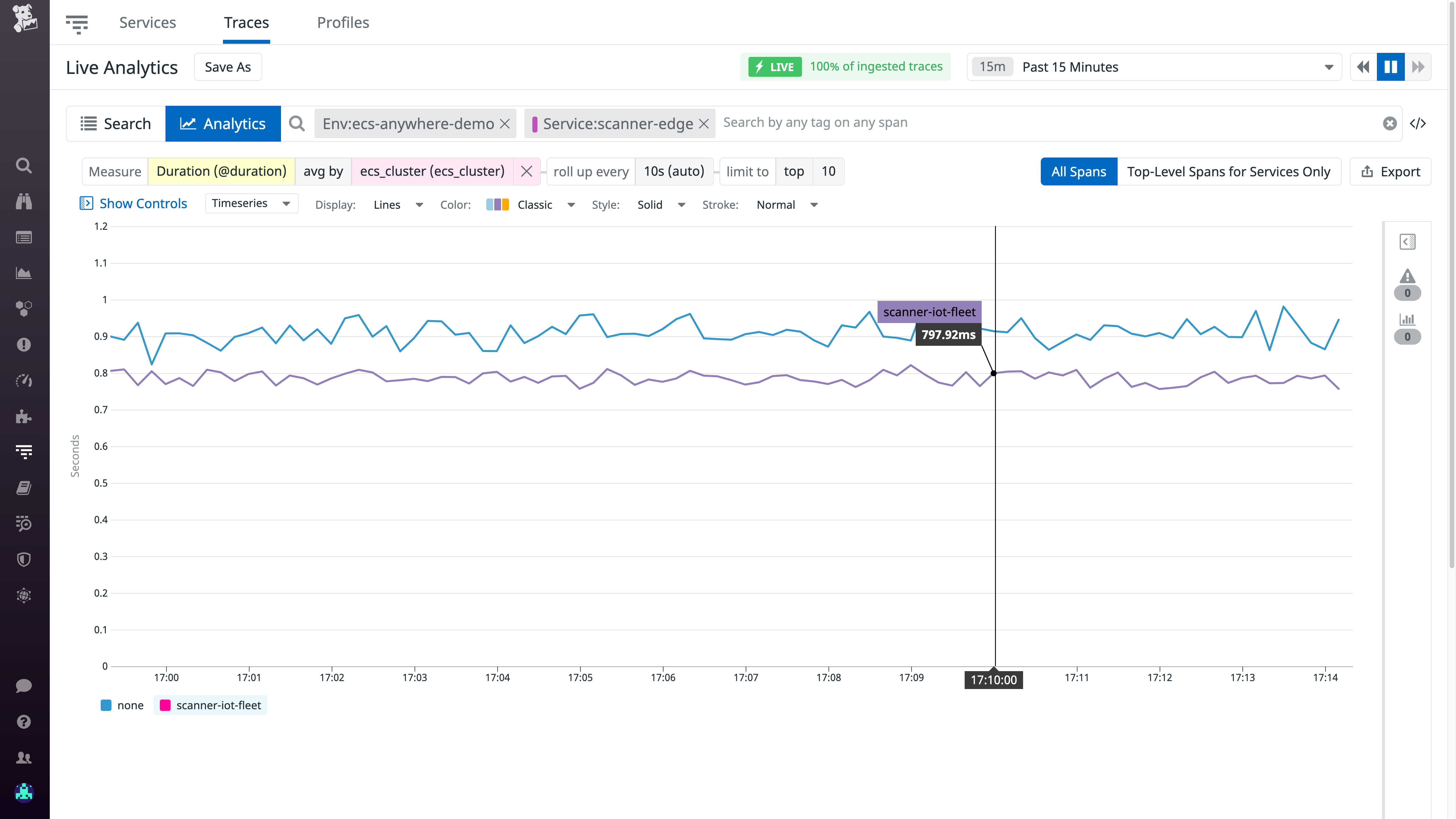This screenshot has width=1456, height=819.
Task: Switch to Top-Level Spans for Services Only
Action: pyautogui.click(x=1229, y=171)
